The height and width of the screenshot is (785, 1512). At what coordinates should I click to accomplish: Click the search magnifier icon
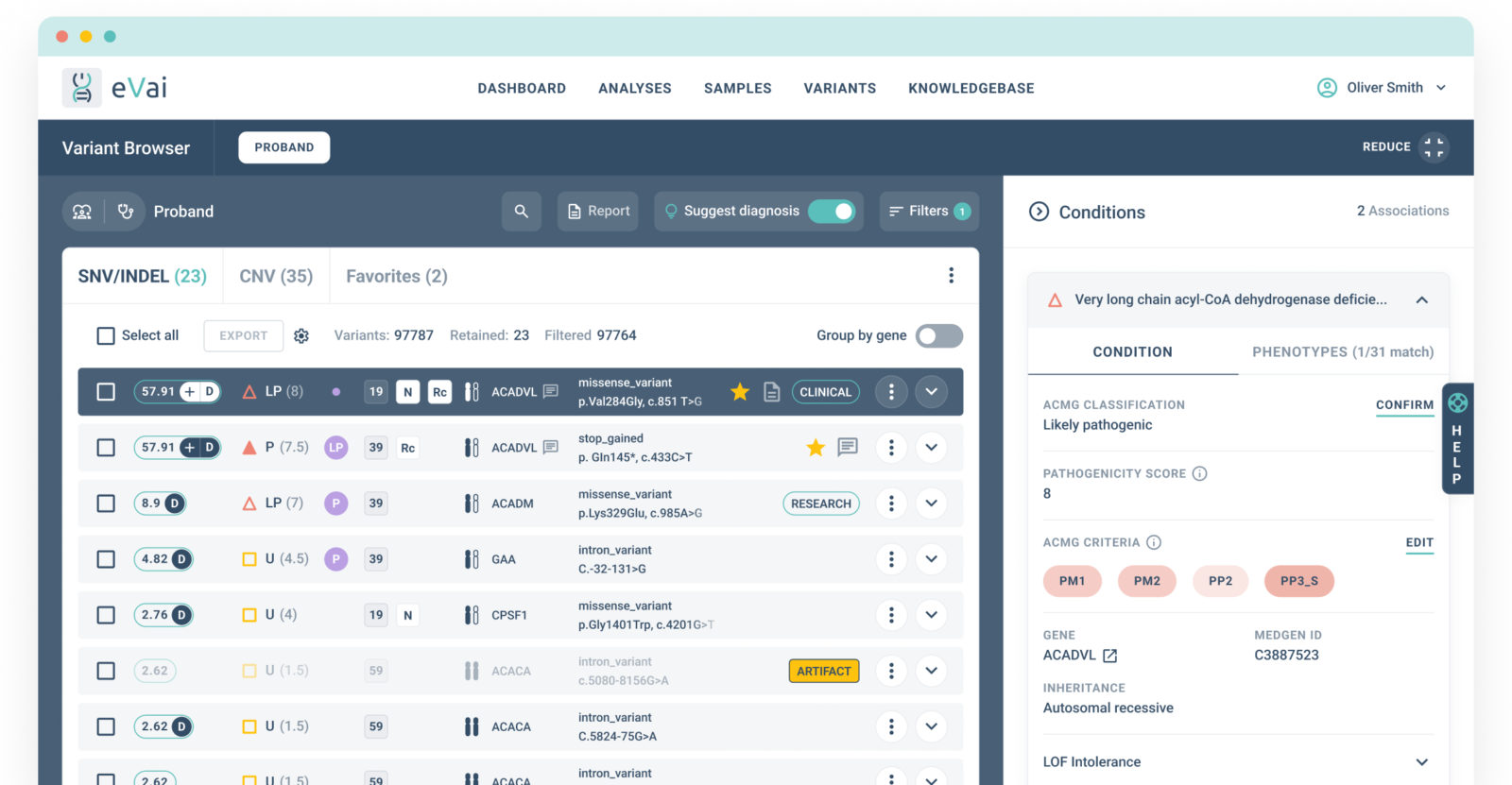pyautogui.click(x=521, y=212)
